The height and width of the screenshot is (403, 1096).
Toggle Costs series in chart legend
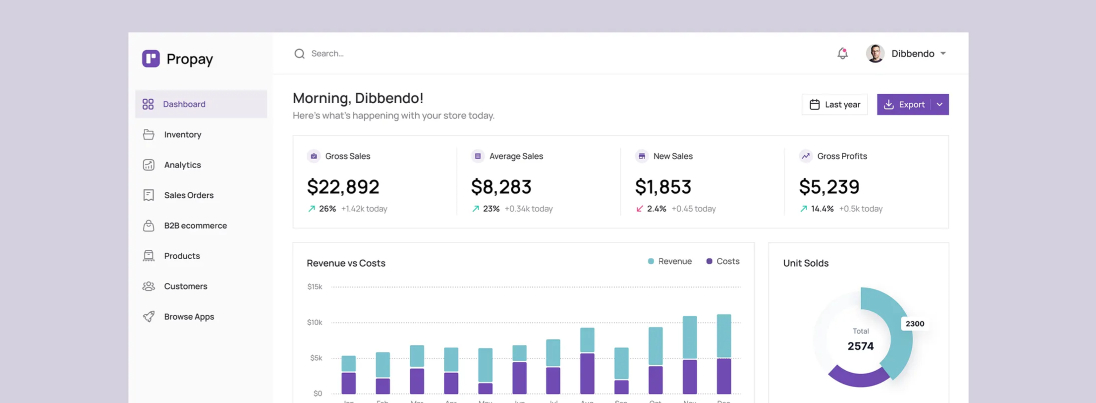(722, 261)
